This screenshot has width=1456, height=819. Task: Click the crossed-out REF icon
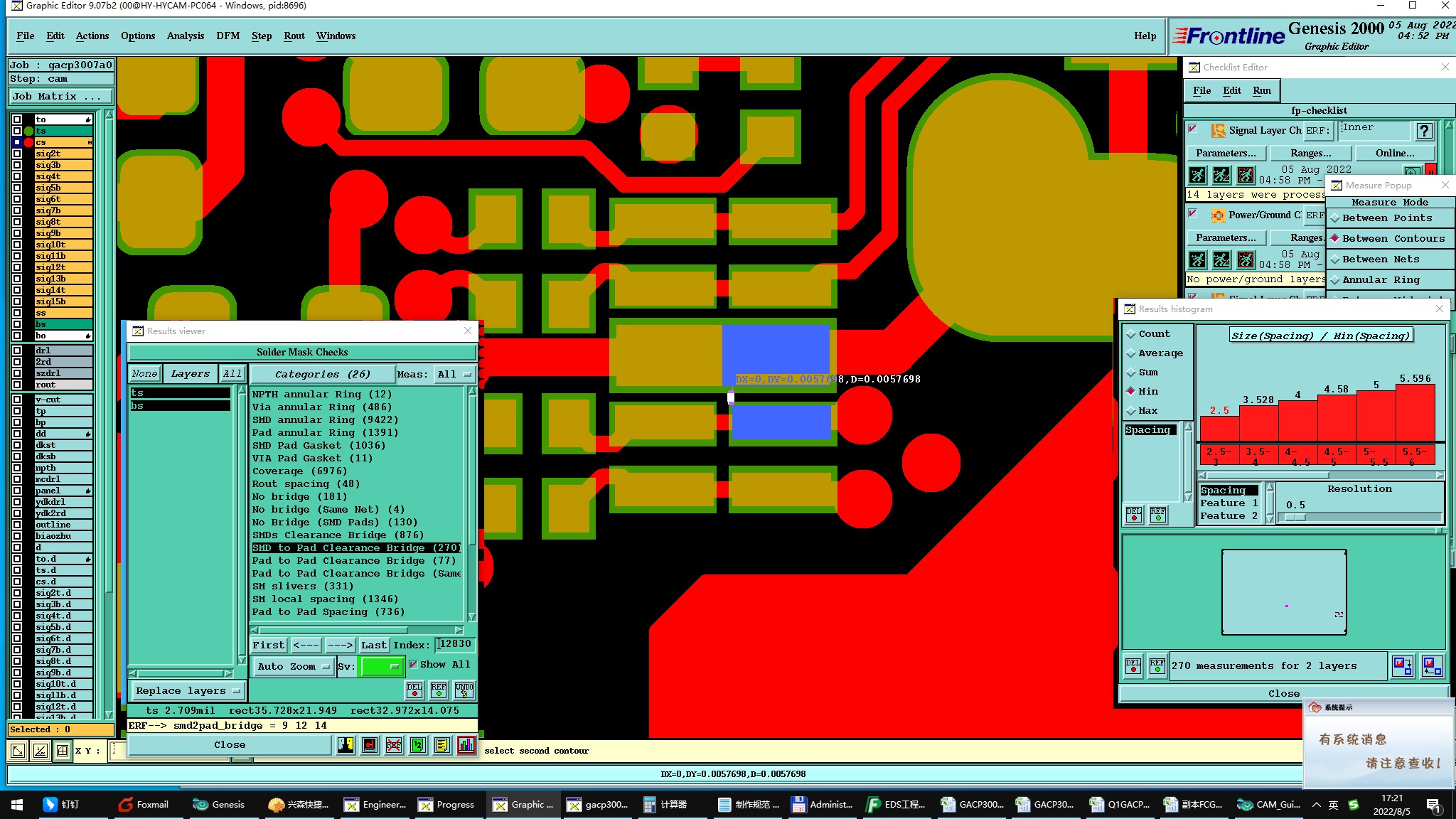point(394,745)
